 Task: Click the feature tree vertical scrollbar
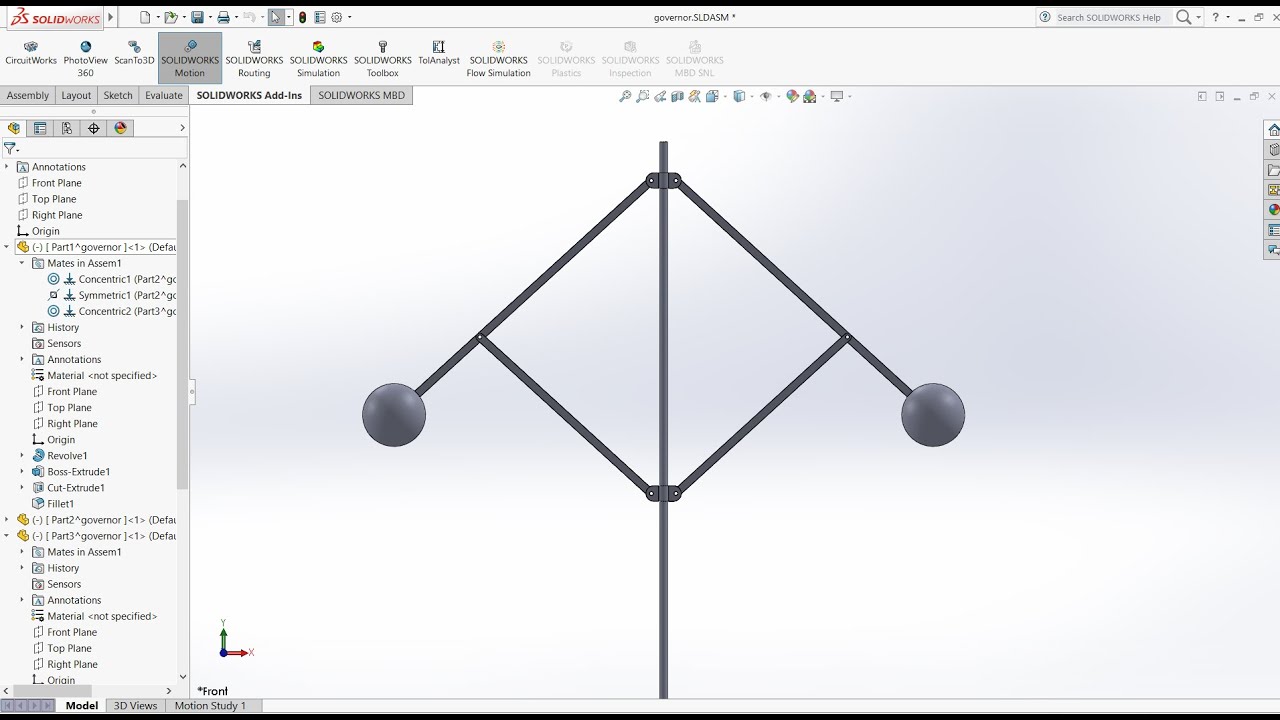click(183, 344)
